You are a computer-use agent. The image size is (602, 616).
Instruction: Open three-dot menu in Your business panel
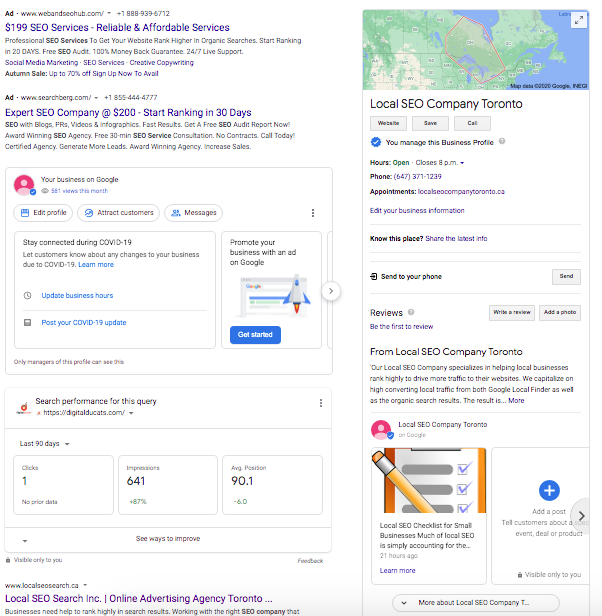pos(313,213)
